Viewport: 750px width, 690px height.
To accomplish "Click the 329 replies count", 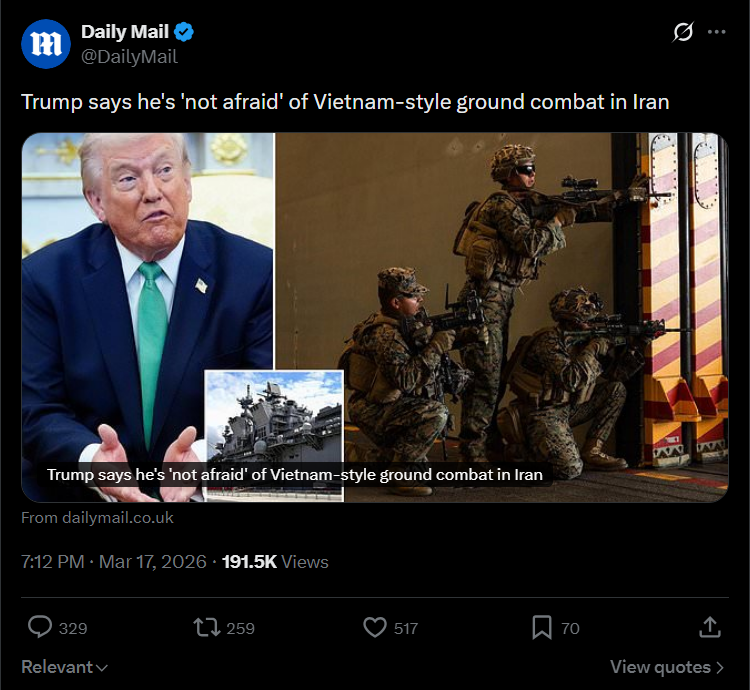I will tap(73, 628).
